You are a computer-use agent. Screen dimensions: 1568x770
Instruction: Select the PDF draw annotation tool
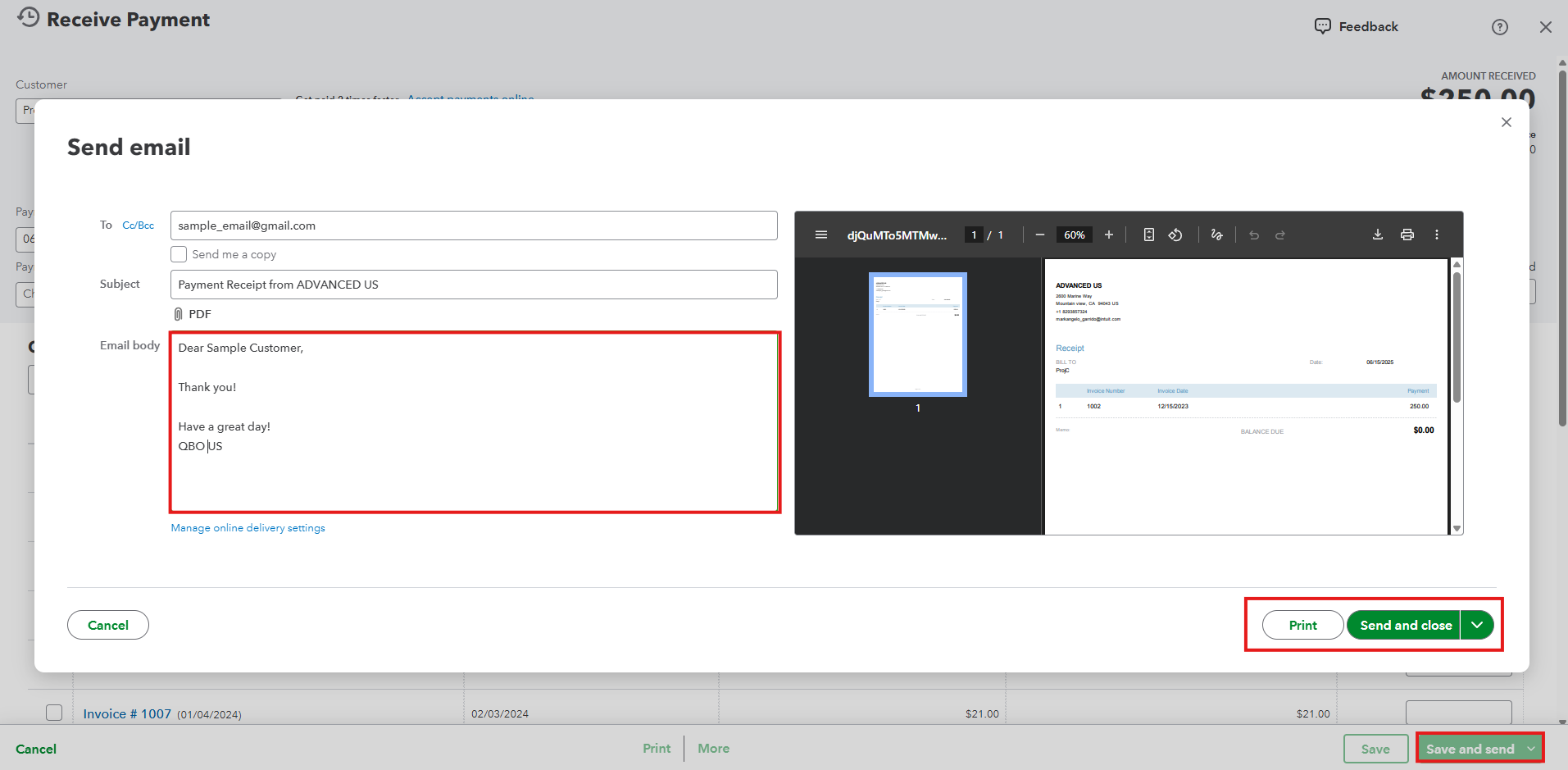(1216, 235)
